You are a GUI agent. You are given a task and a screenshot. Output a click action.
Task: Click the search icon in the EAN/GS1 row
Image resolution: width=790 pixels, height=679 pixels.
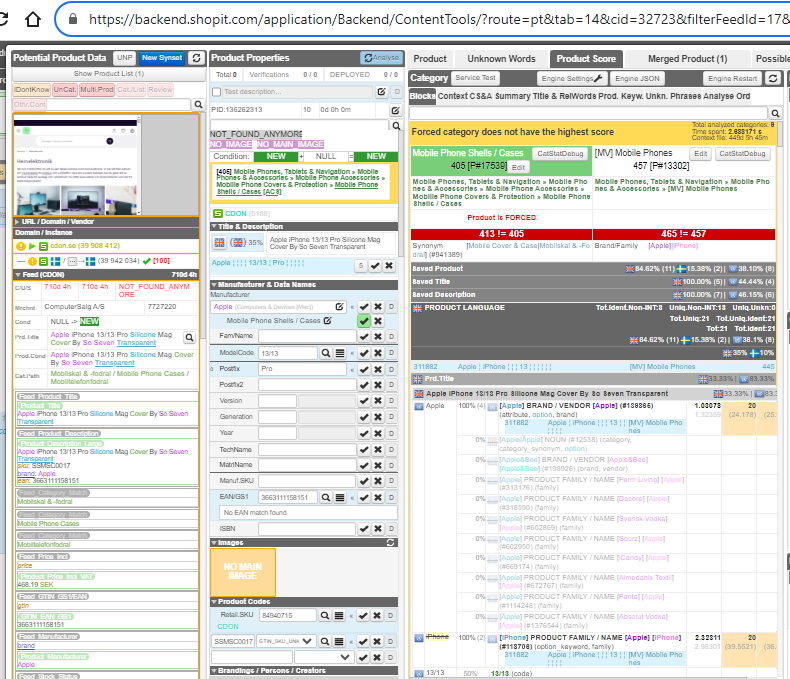pyautogui.click(x=326, y=497)
